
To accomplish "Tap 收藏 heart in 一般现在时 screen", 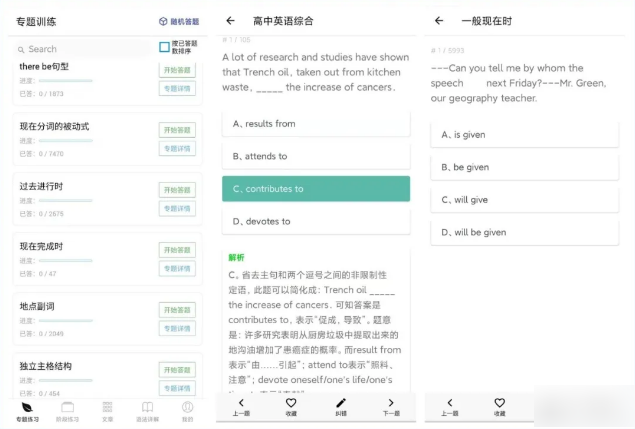I will pos(500,403).
